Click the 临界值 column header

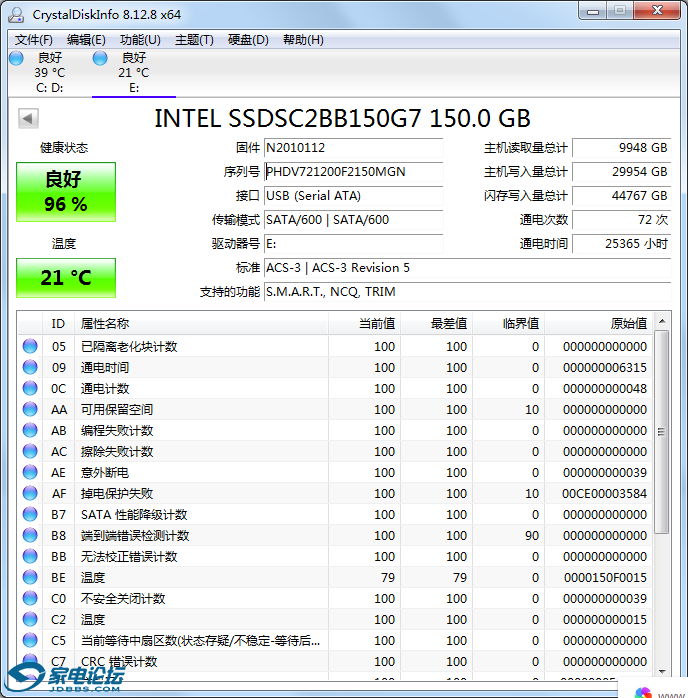click(x=509, y=324)
